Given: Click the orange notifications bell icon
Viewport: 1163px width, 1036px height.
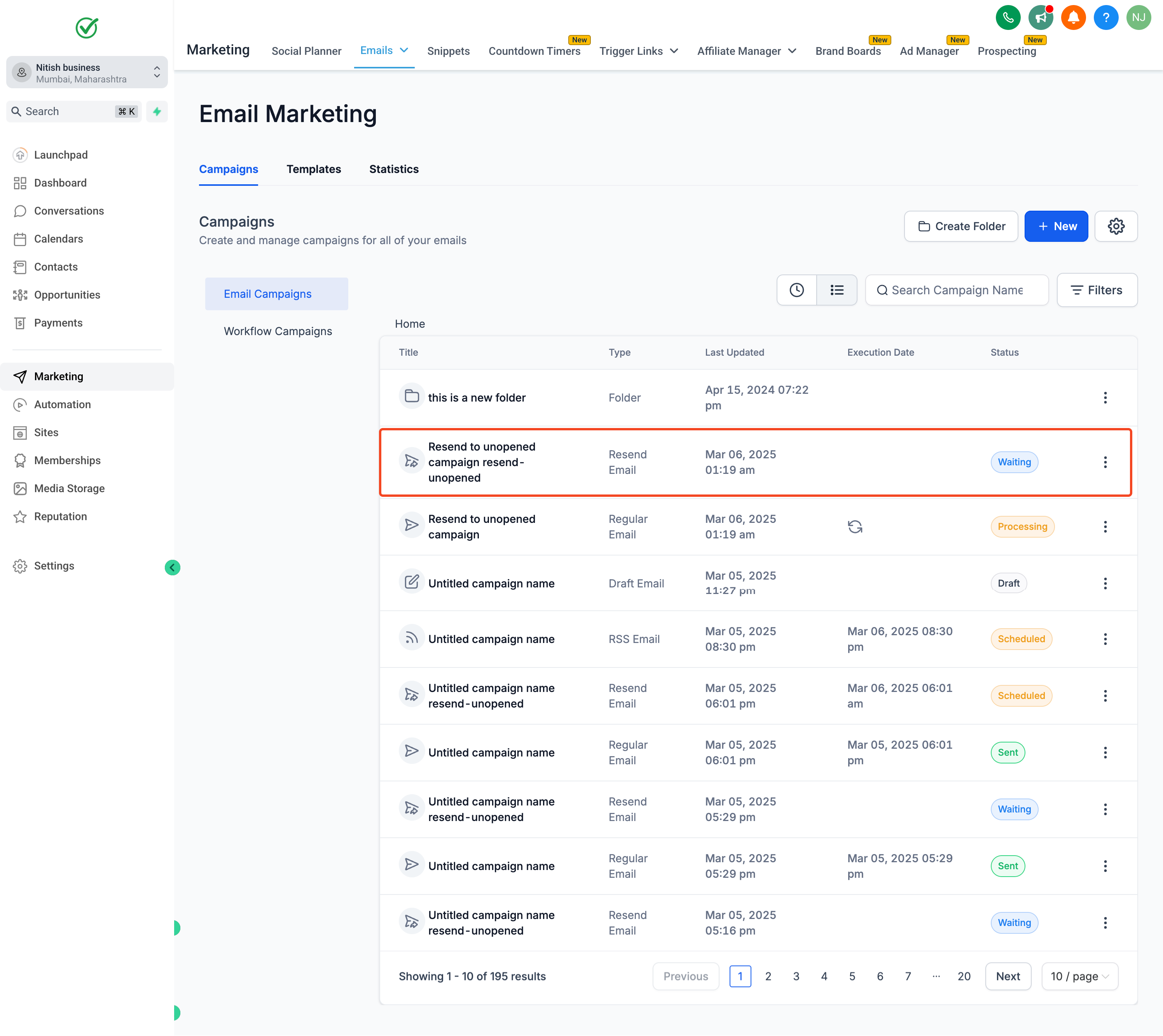Looking at the screenshot, I should pos(1073,17).
